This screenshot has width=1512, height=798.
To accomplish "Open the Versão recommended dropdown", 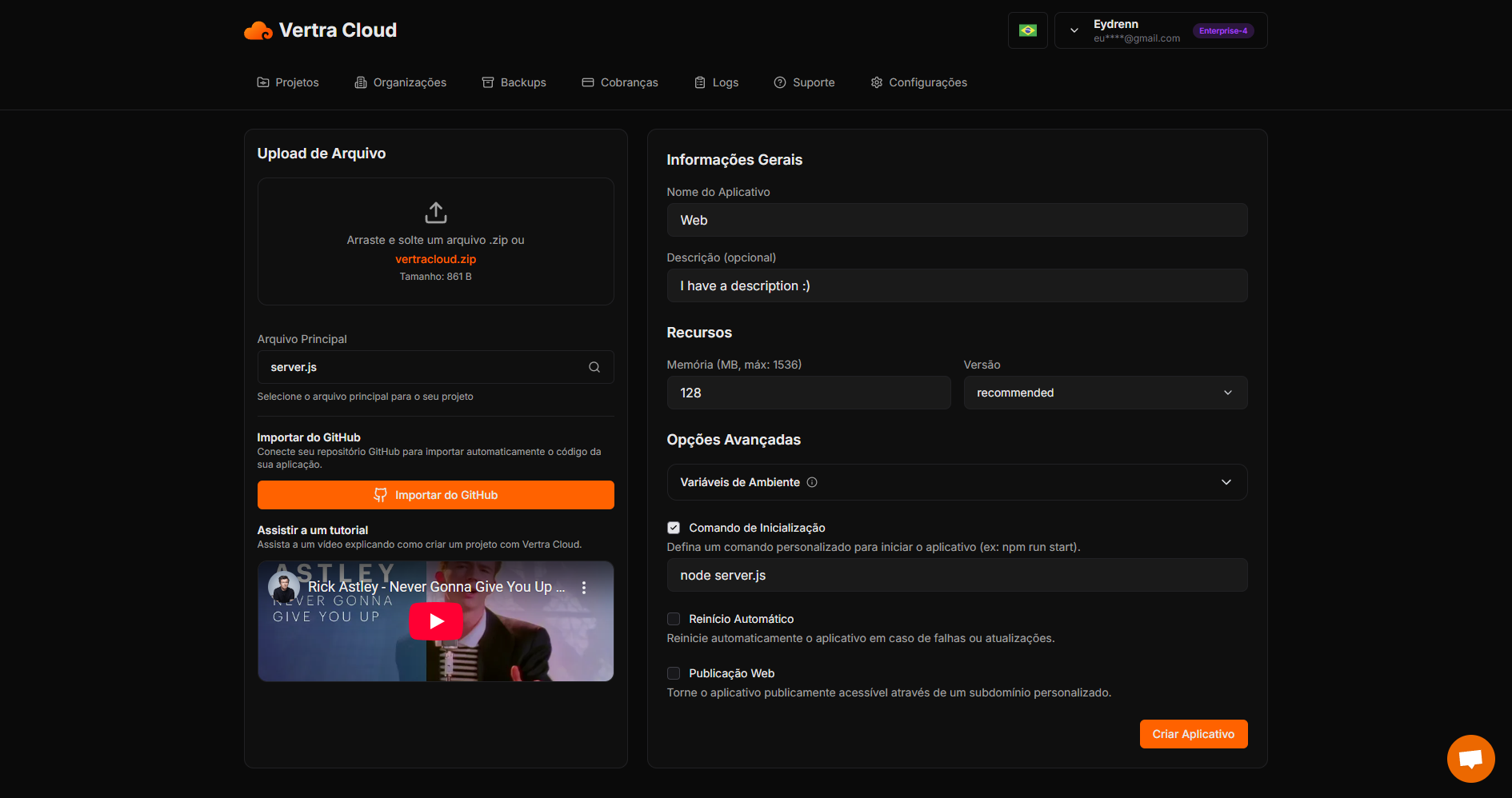I will [x=1106, y=393].
